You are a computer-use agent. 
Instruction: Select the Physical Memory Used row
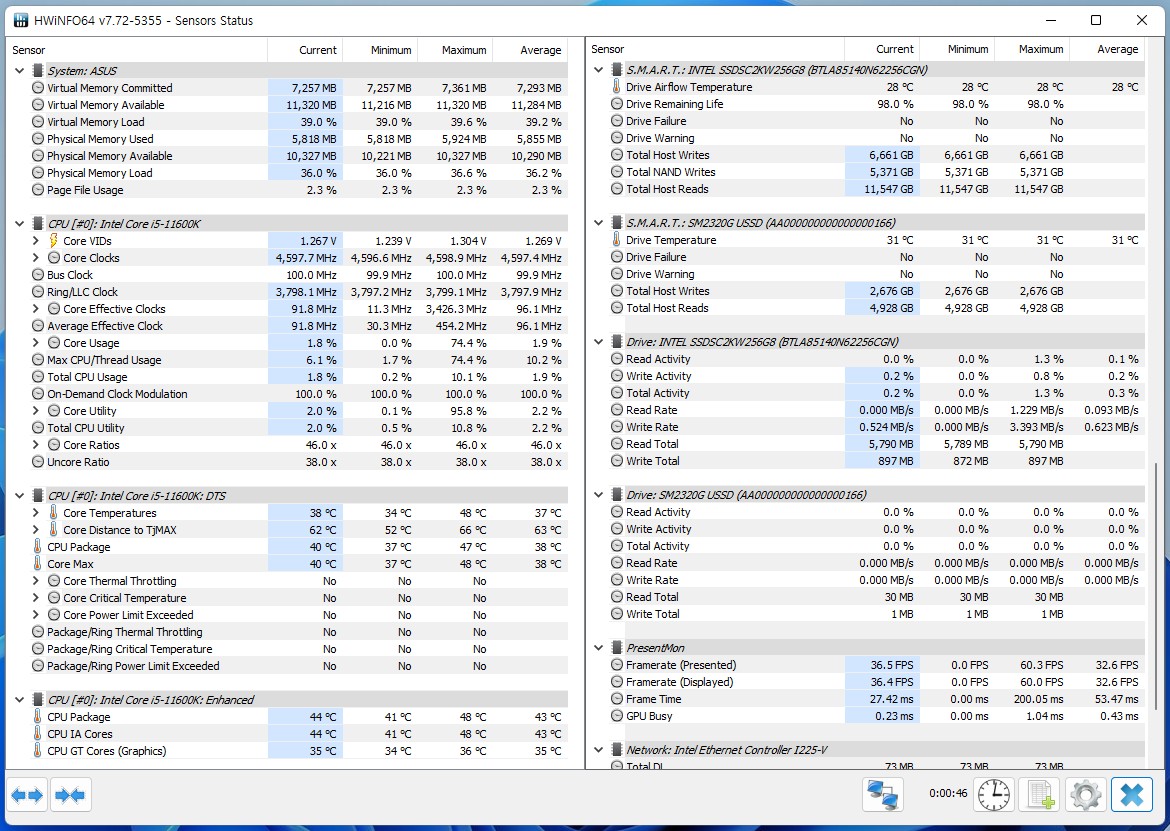point(299,139)
